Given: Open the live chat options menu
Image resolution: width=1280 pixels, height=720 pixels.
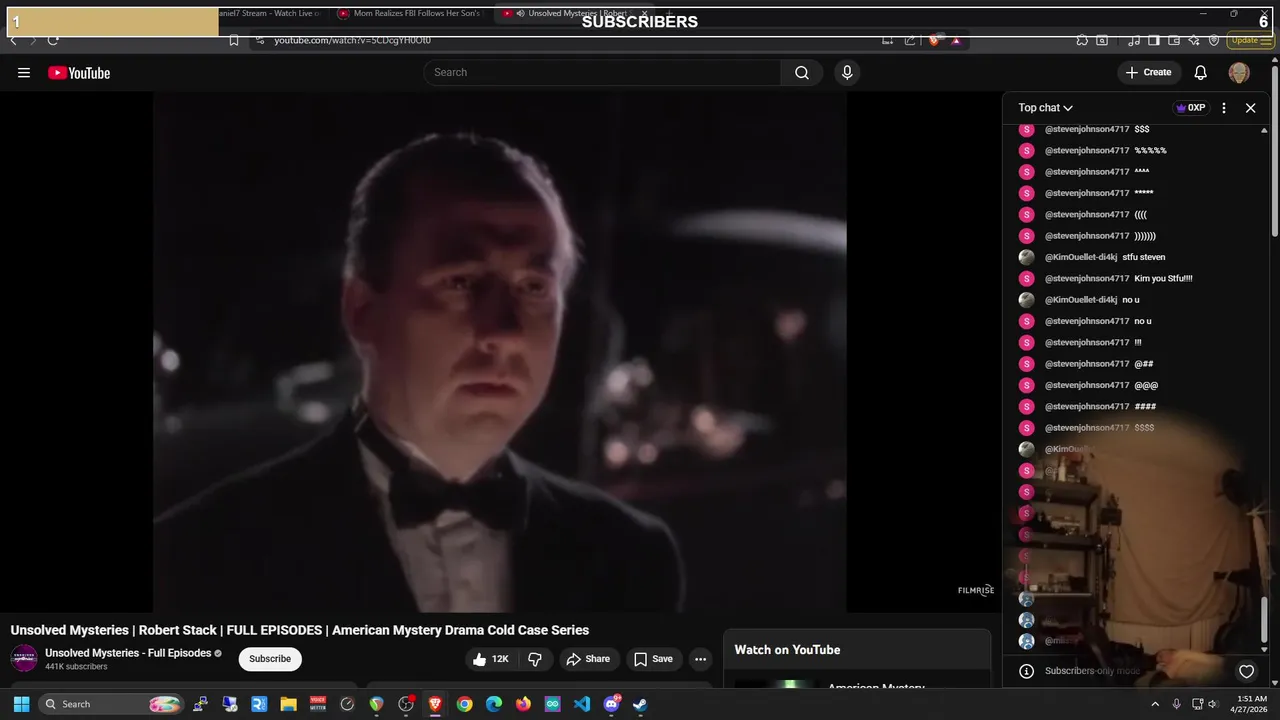Looking at the screenshot, I should coord(1224,108).
